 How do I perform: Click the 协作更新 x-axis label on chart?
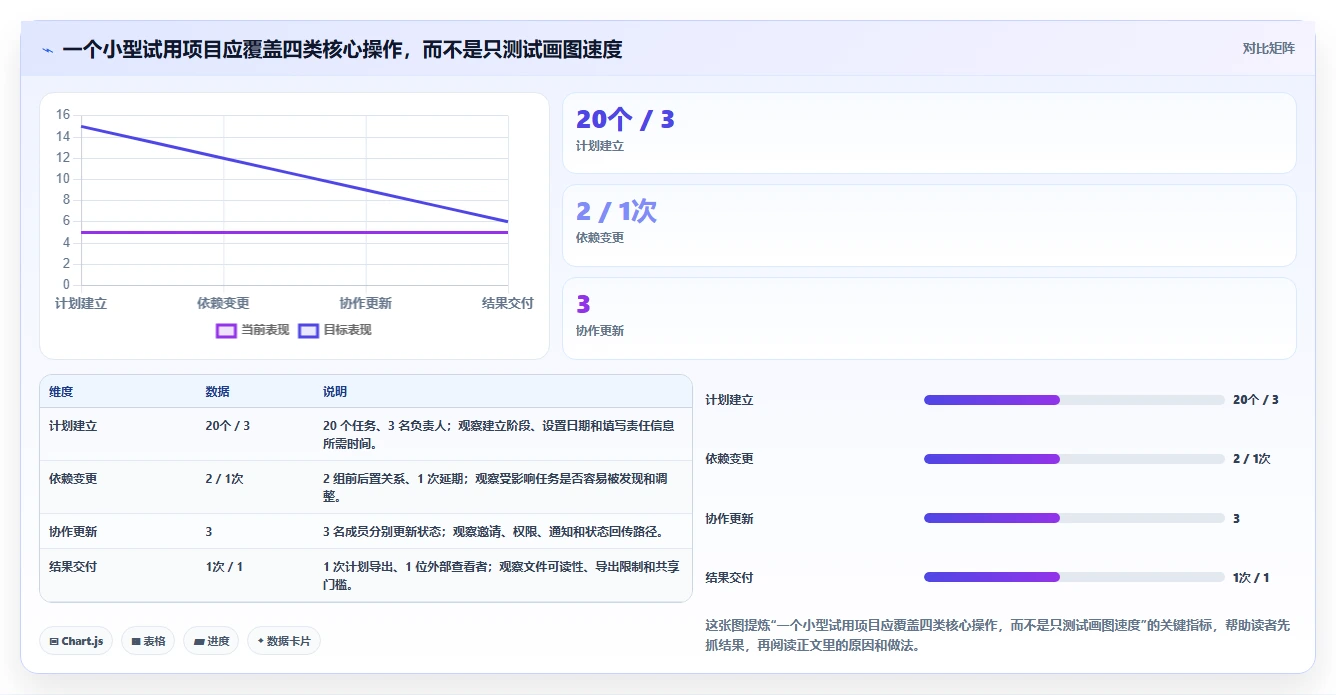point(365,303)
